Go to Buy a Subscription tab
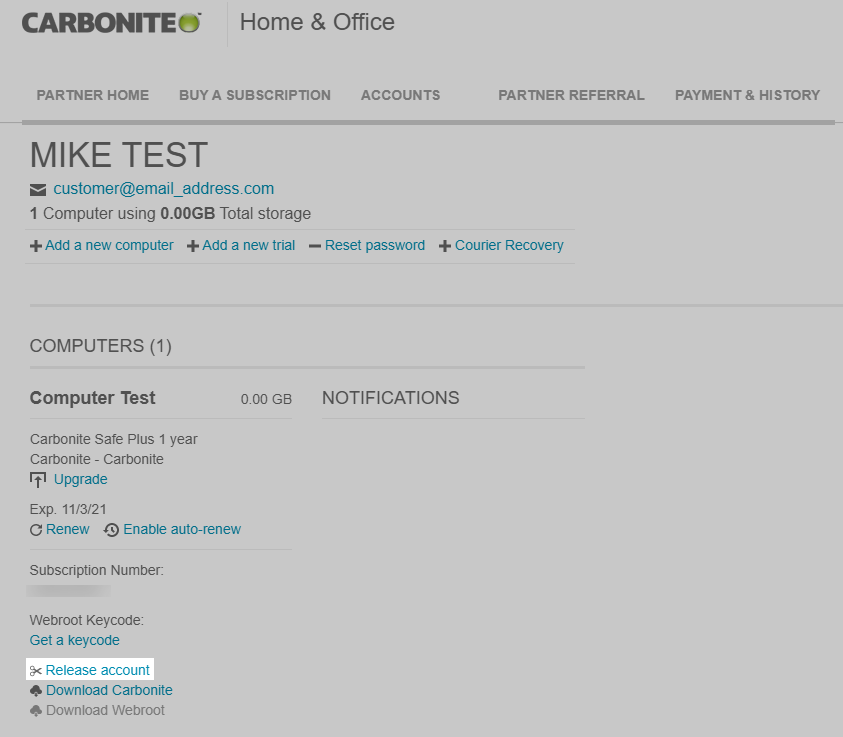The height and width of the screenshot is (737, 843). (255, 95)
